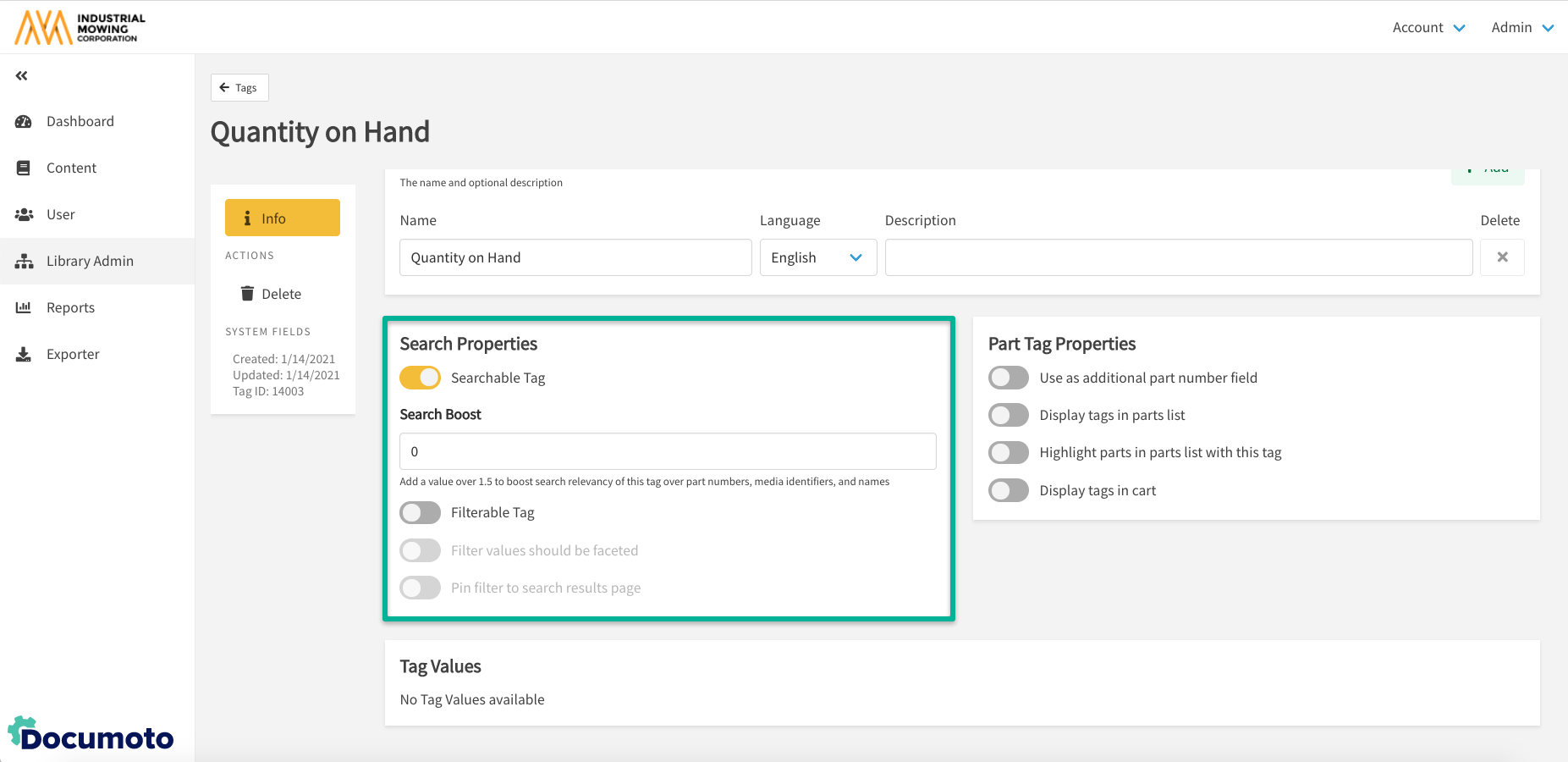The height and width of the screenshot is (762, 1568).
Task: Click the Content book icon
Action: (x=24, y=168)
